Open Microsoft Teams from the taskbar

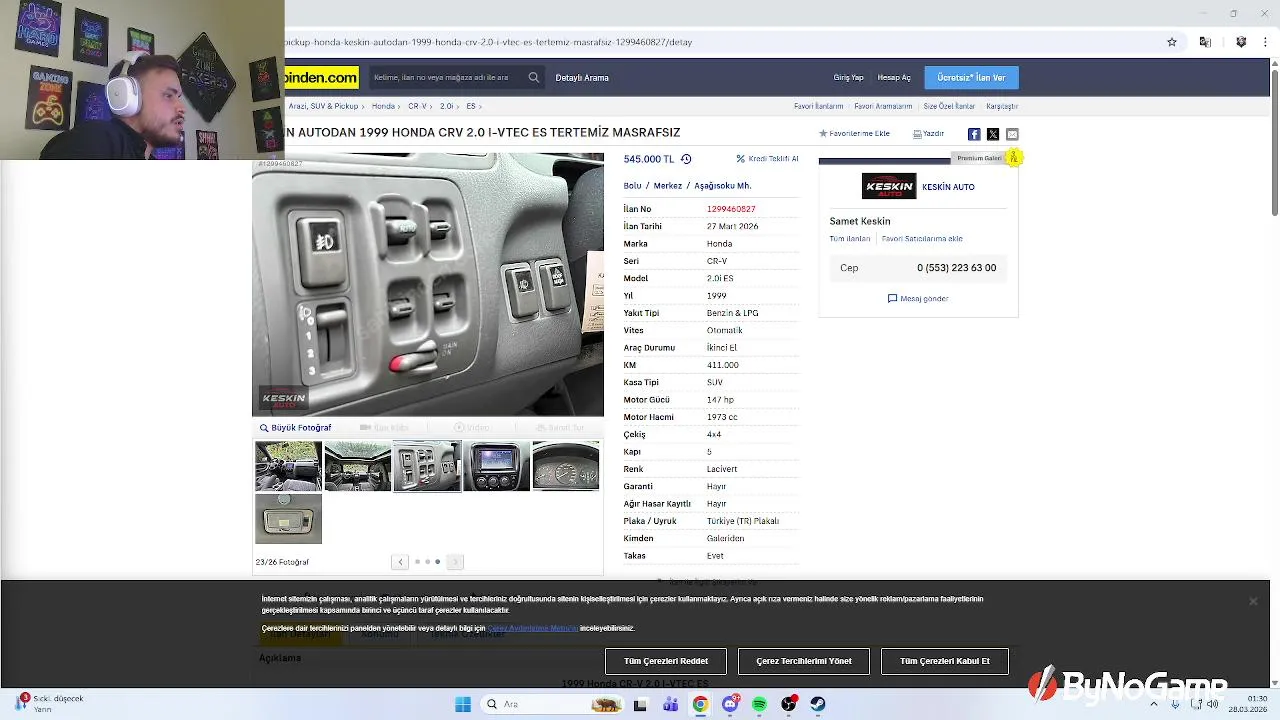[670, 704]
